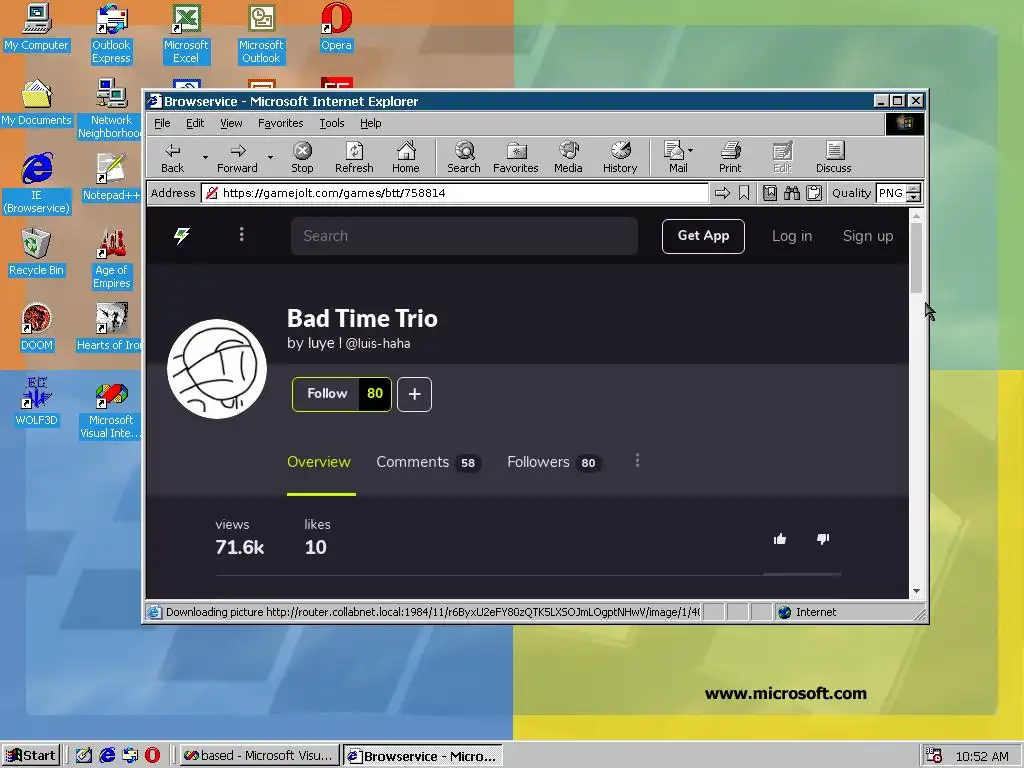Click the clipboard icon near Quality
The image size is (1024, 768).
click(814, 193)
